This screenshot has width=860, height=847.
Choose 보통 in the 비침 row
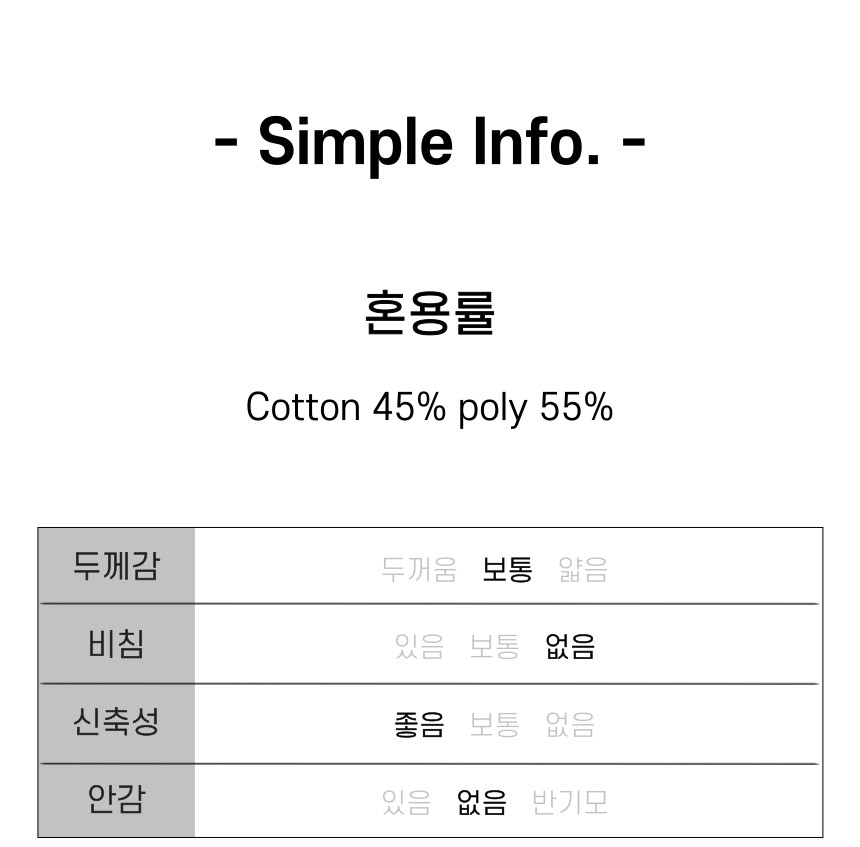[494, 646]
